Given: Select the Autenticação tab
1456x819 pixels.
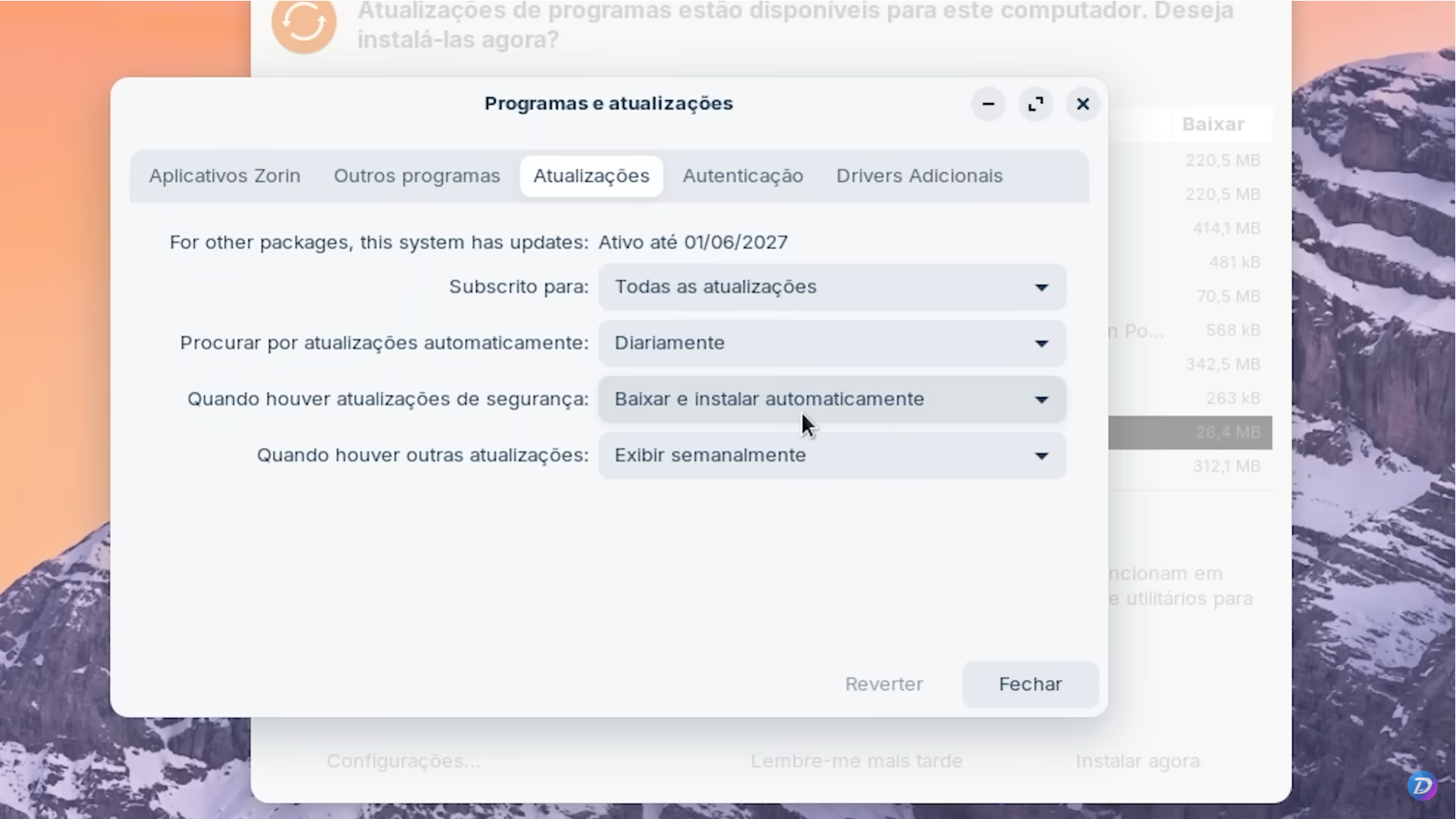Looking at the screenshot, I should (743, 176).
